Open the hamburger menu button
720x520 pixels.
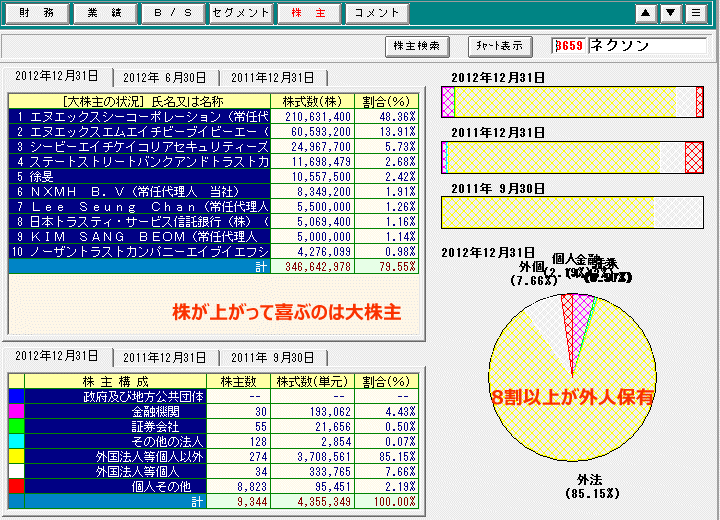pos(696,13)
